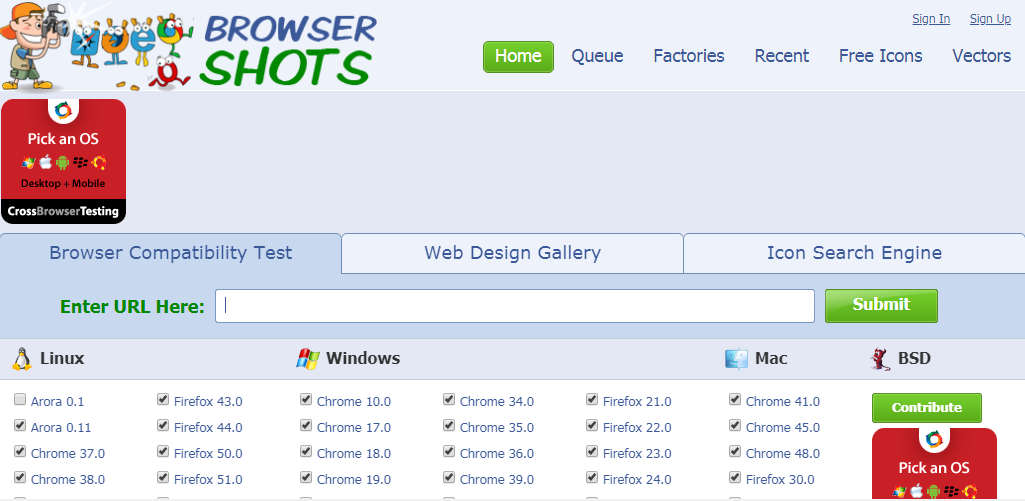This screenshot has width=1025, height=501.
Task: Uncheck the Chrome 39.0 checkbox
Action: [448, 477]
